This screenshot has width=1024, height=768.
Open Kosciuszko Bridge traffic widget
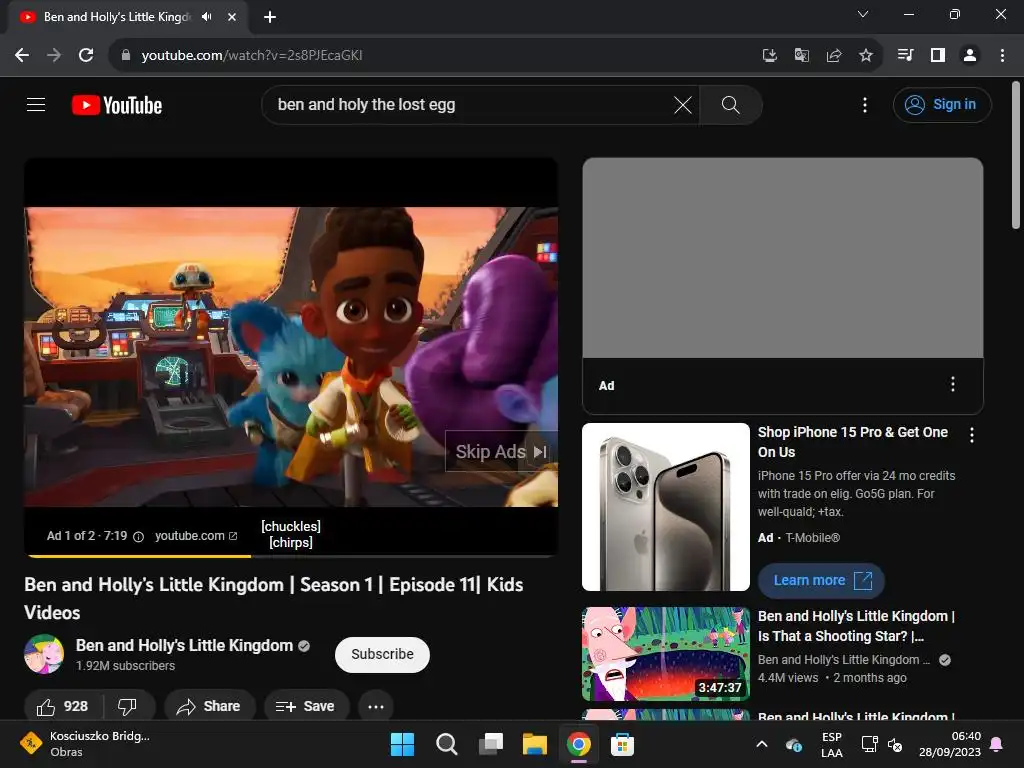click(85, 744)
